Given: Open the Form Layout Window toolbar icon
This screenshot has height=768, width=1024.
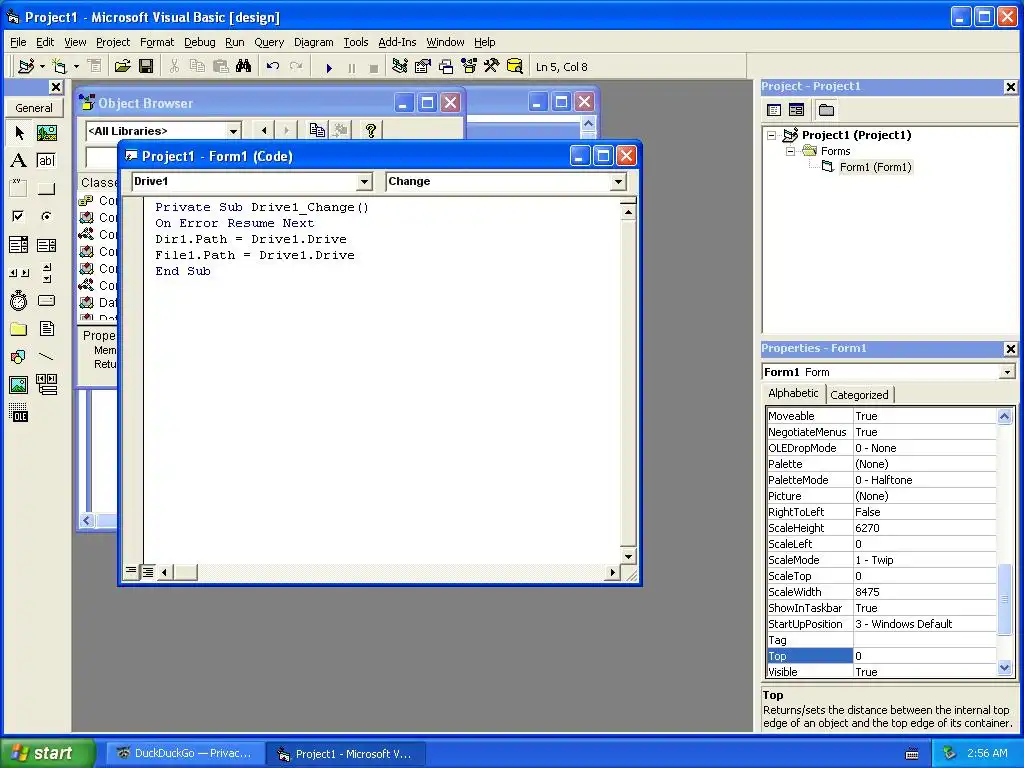Looking at the screenshot, I should pos(446,66).
